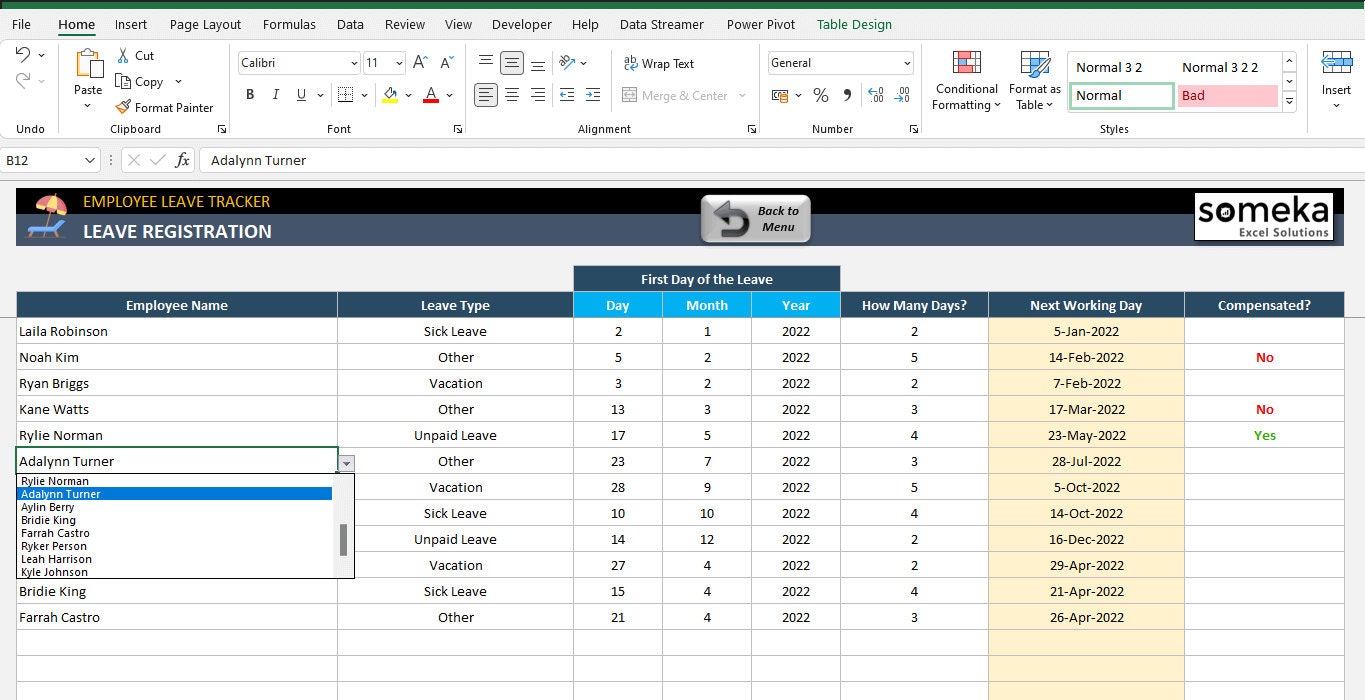This screenshot has height=700, width=1365.
Task: Select the Underline formatting icon
Action: tap(302, 95)
